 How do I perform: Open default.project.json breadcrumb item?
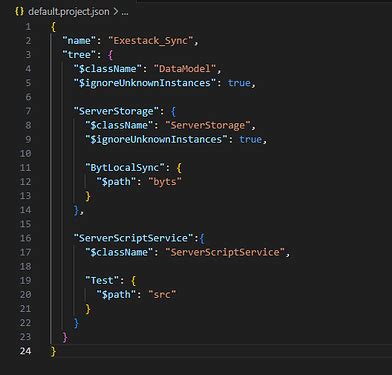click(x=69, y=12)
